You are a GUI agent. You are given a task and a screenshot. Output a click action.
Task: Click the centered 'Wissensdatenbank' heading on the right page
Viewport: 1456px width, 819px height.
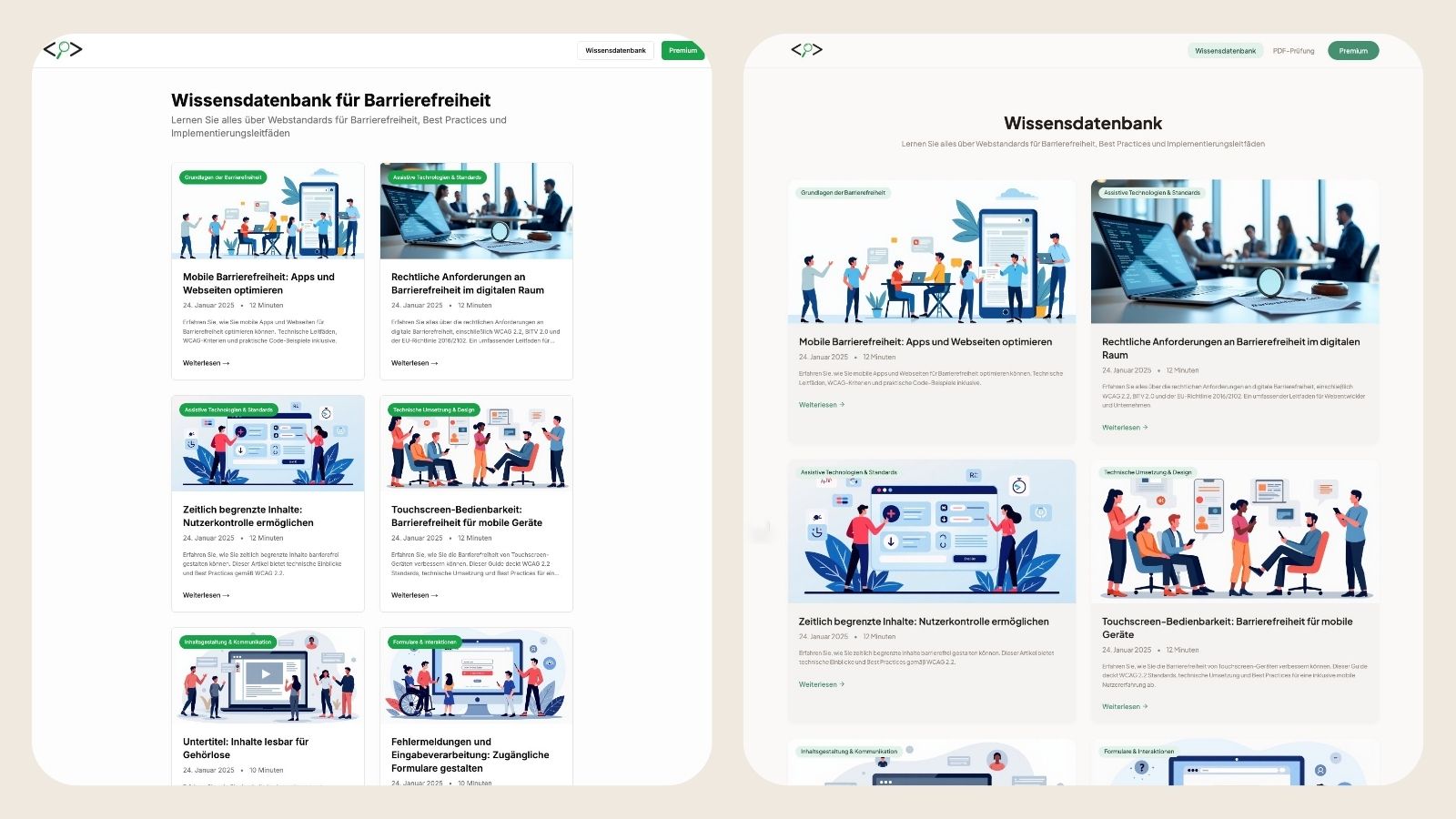[x=1083, y=123]
